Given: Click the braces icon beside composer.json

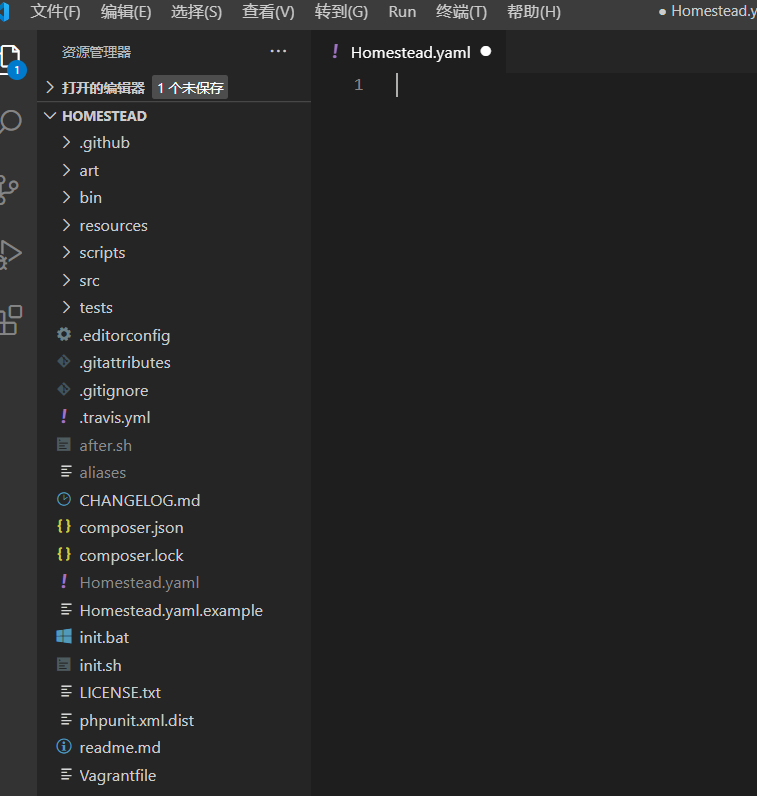Looking at the screenshot, I should point(64,526).
